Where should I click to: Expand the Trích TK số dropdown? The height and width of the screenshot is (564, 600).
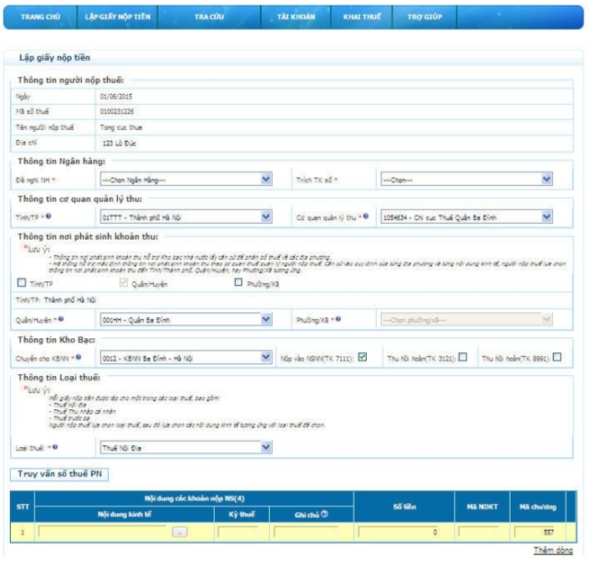tap(466, 180)
